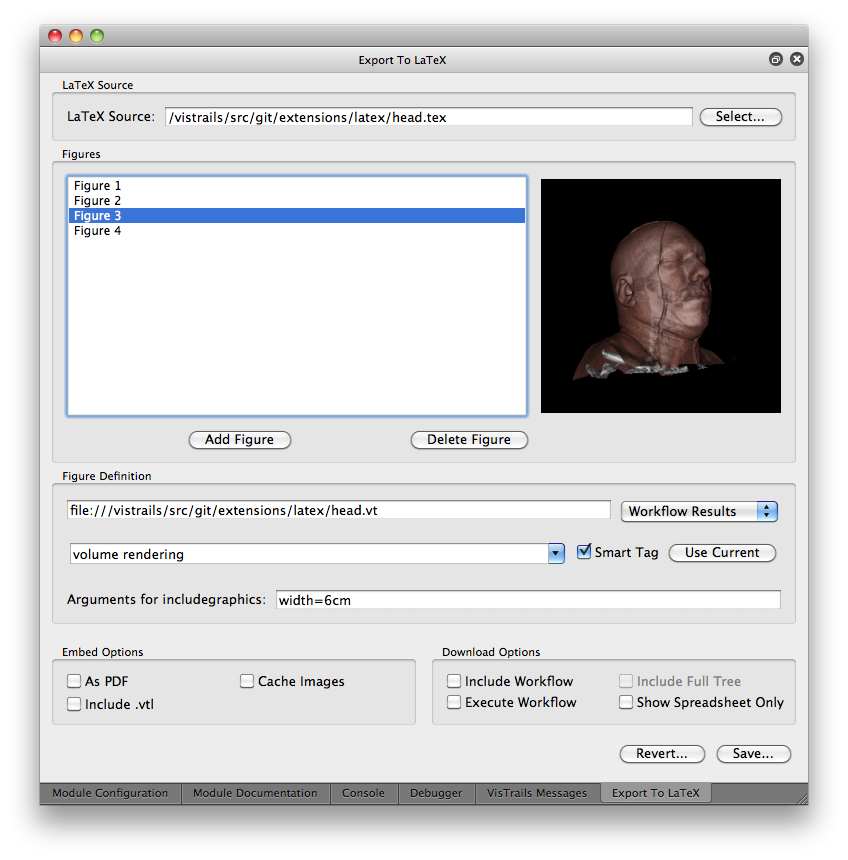Check the Cache Images option
This screenshot has height=860, width=848.
247,682
